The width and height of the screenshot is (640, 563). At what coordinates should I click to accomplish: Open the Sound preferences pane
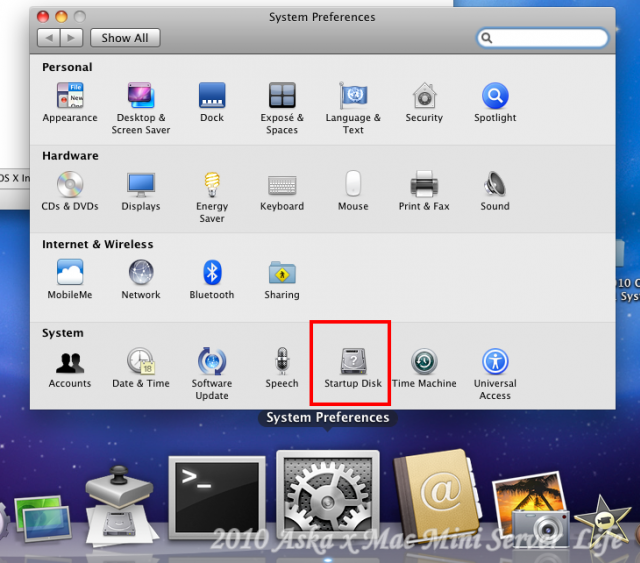click(495, 191)
